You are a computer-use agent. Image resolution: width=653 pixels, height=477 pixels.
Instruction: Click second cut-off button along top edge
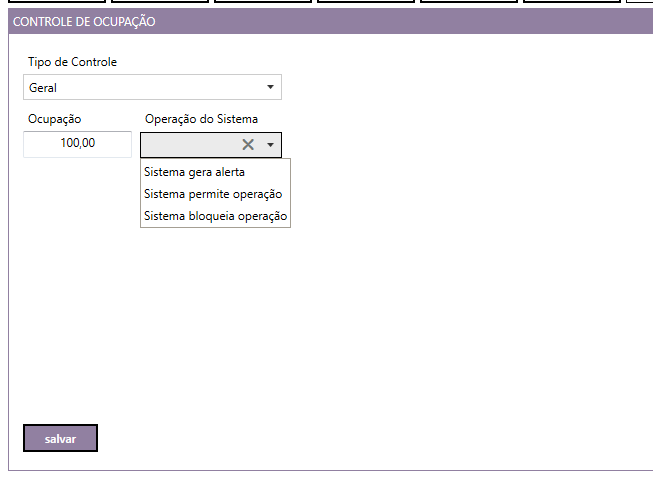click(160, 2)
